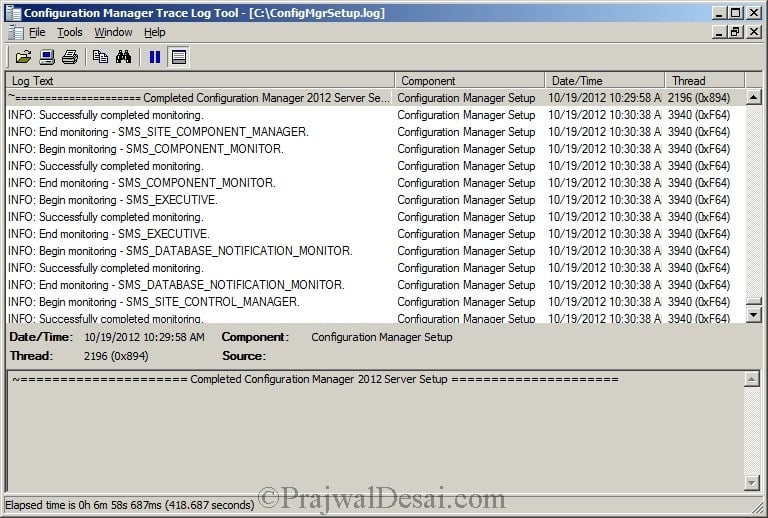
Task: Click the Component column header
Action: click(470, 80)
